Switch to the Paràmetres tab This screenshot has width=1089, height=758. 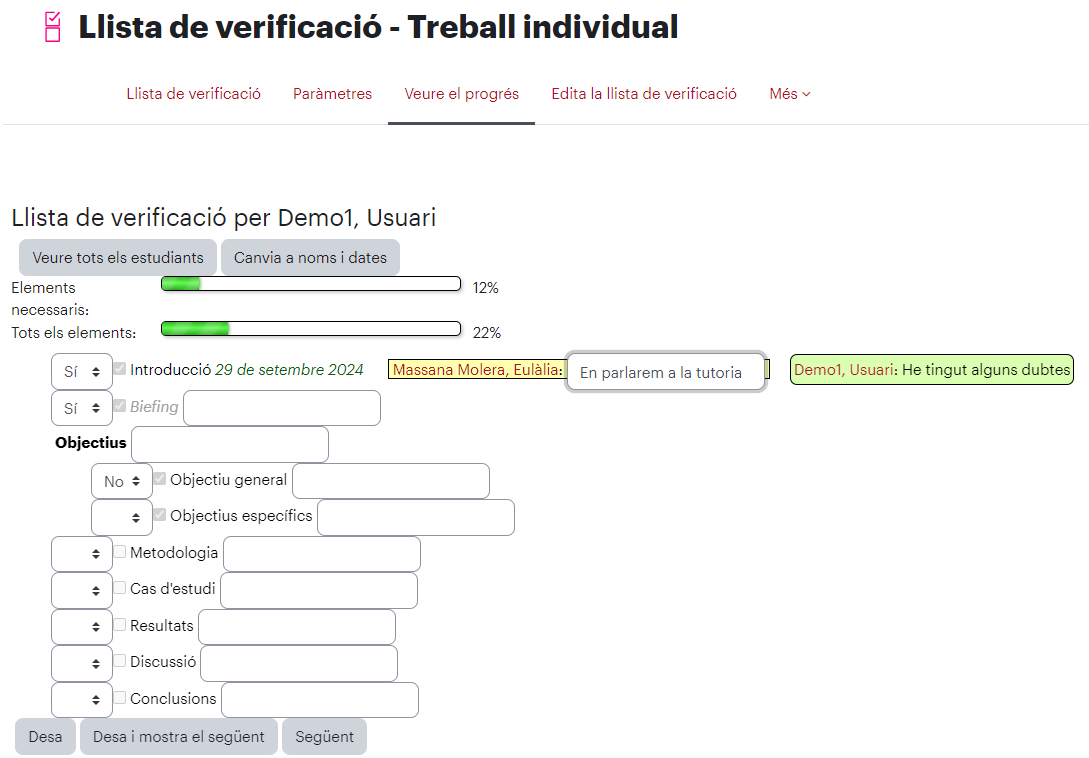[332, 94]
